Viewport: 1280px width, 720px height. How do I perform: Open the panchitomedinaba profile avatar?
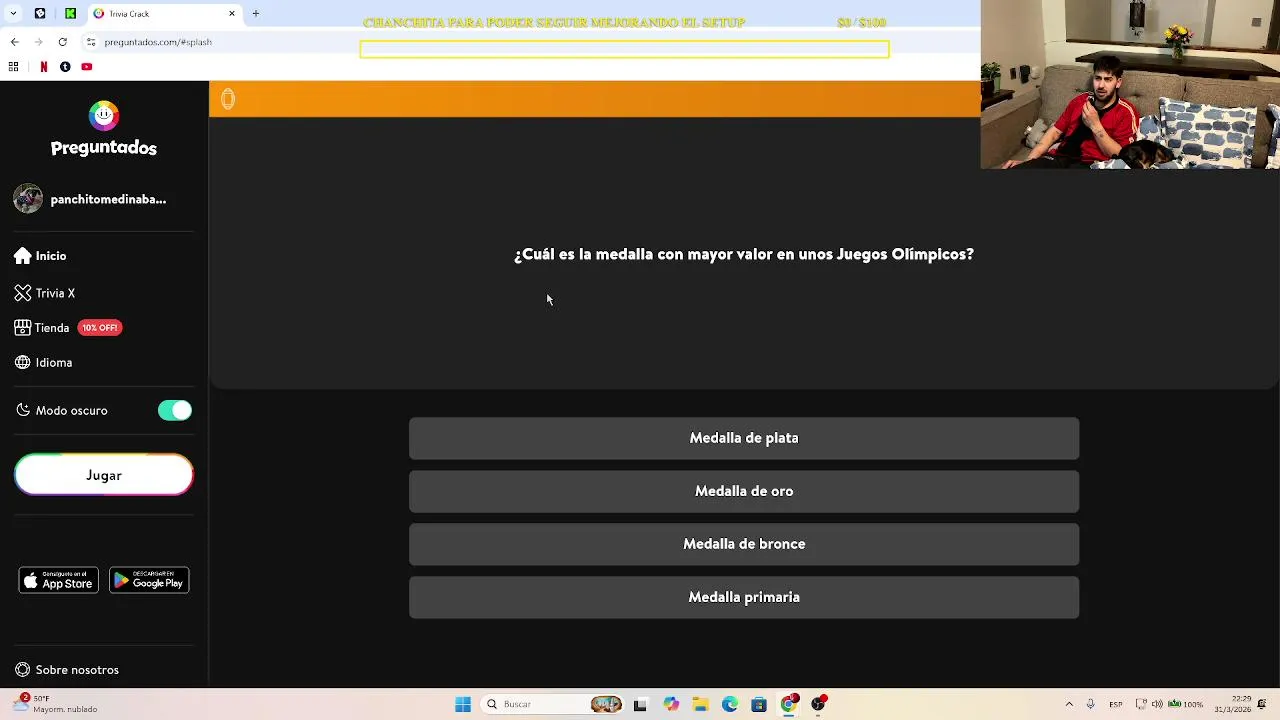click(x=28, y=199)
